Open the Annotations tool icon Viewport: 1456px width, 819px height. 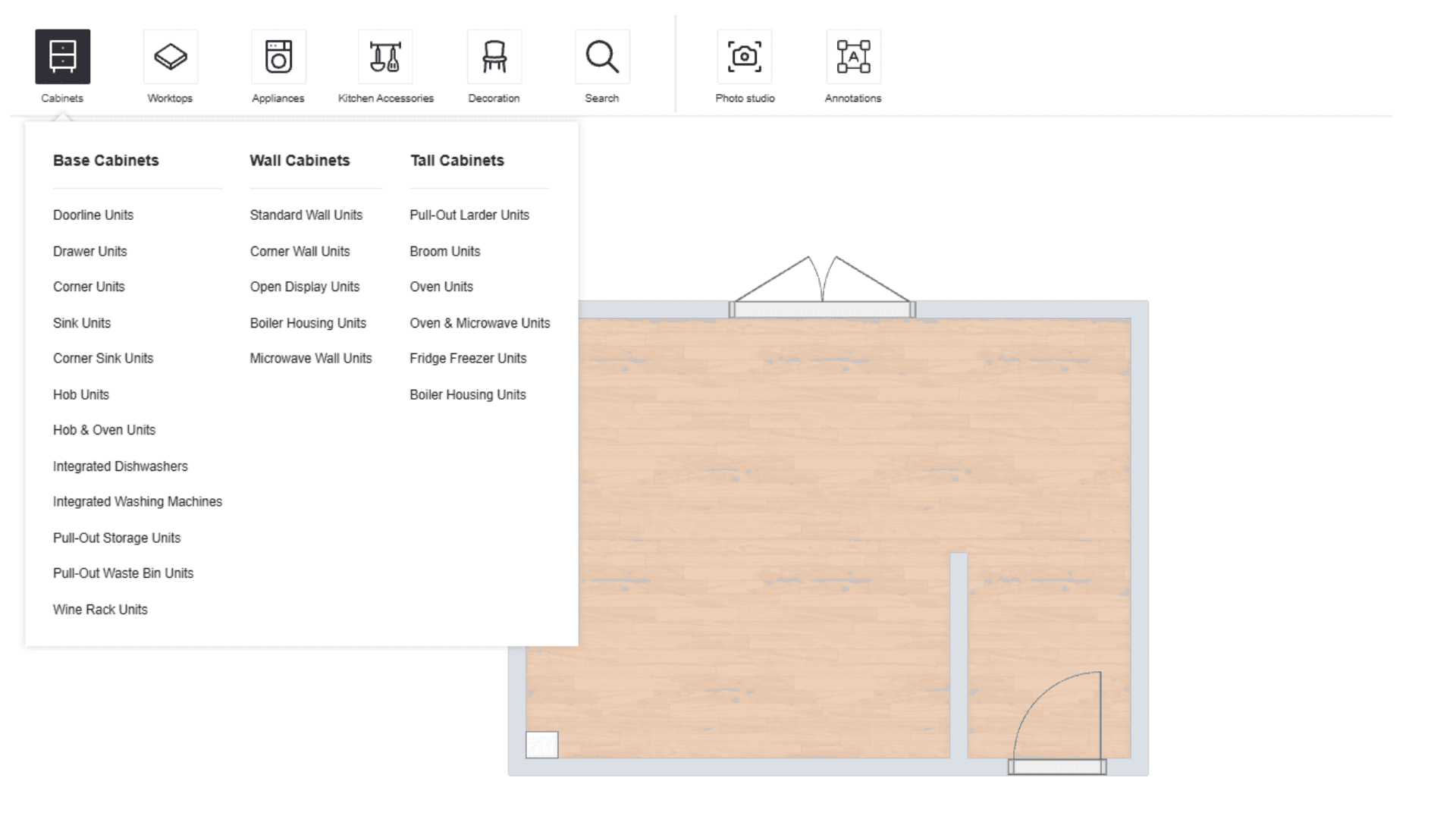tap(853, 57)
